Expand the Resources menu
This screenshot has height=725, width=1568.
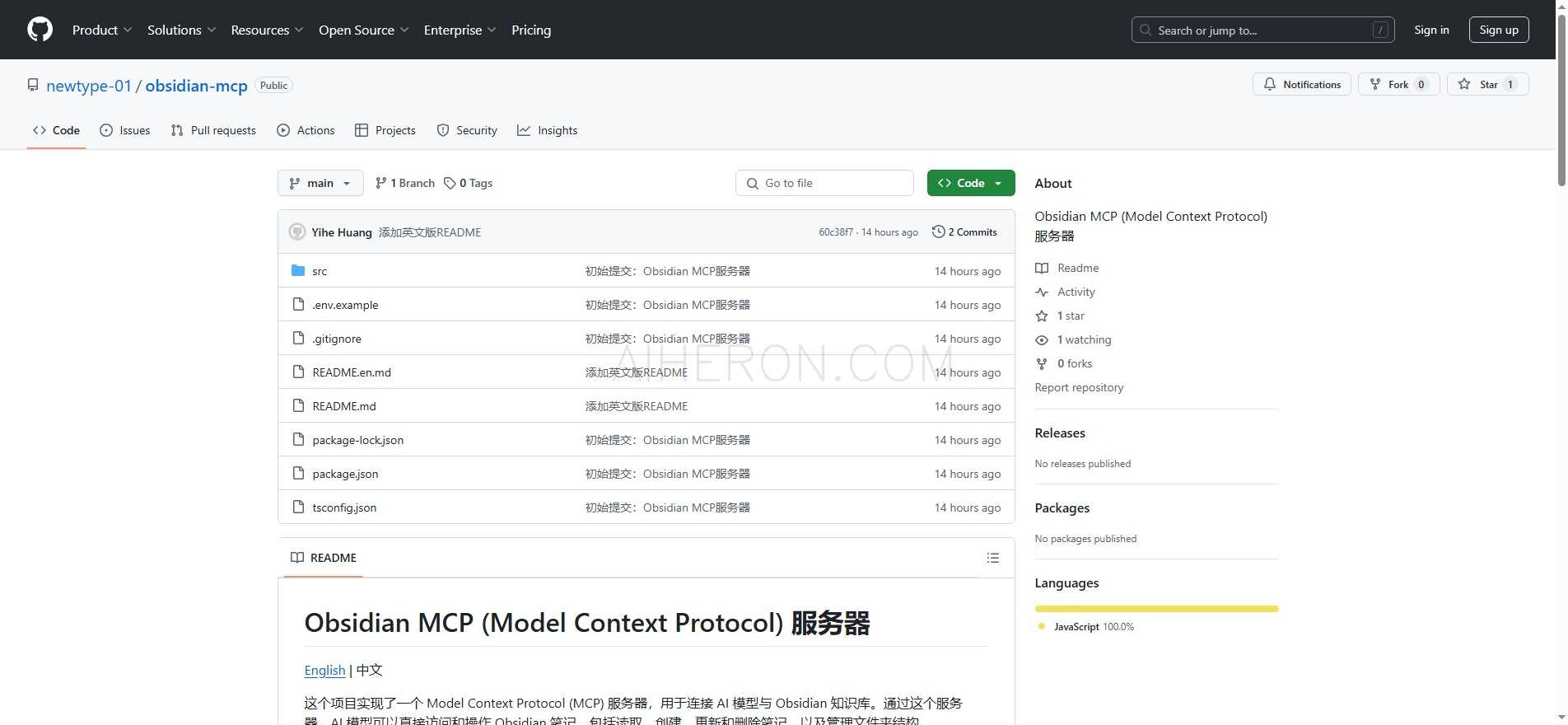267,30
